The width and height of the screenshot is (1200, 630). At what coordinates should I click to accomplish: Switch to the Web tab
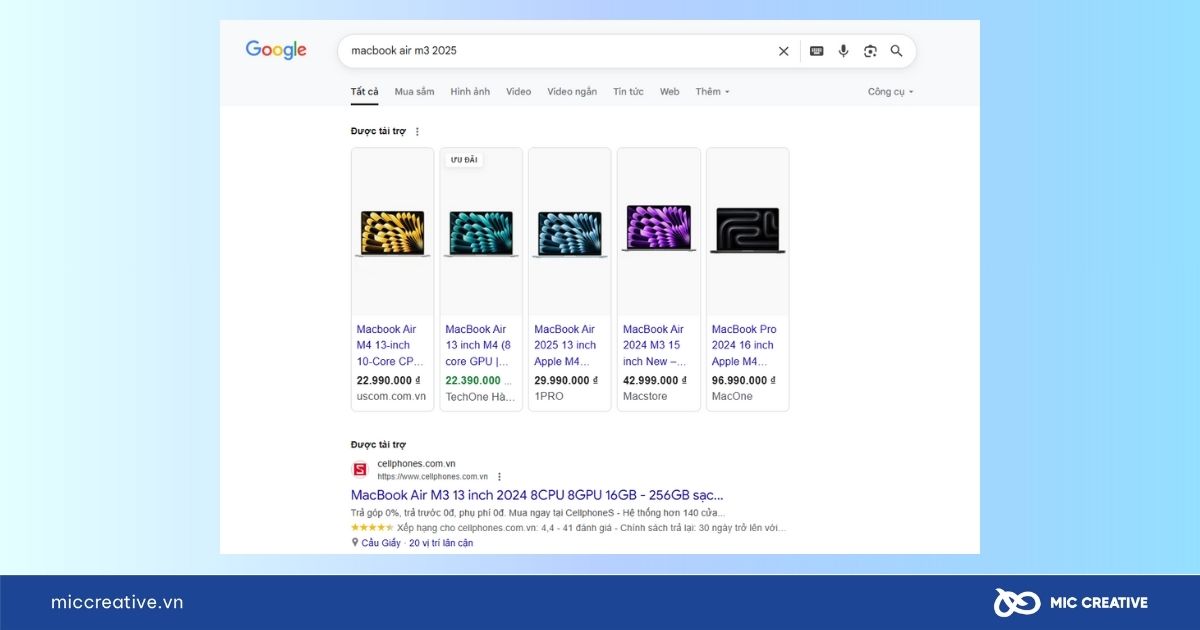(x=669, y=92)
